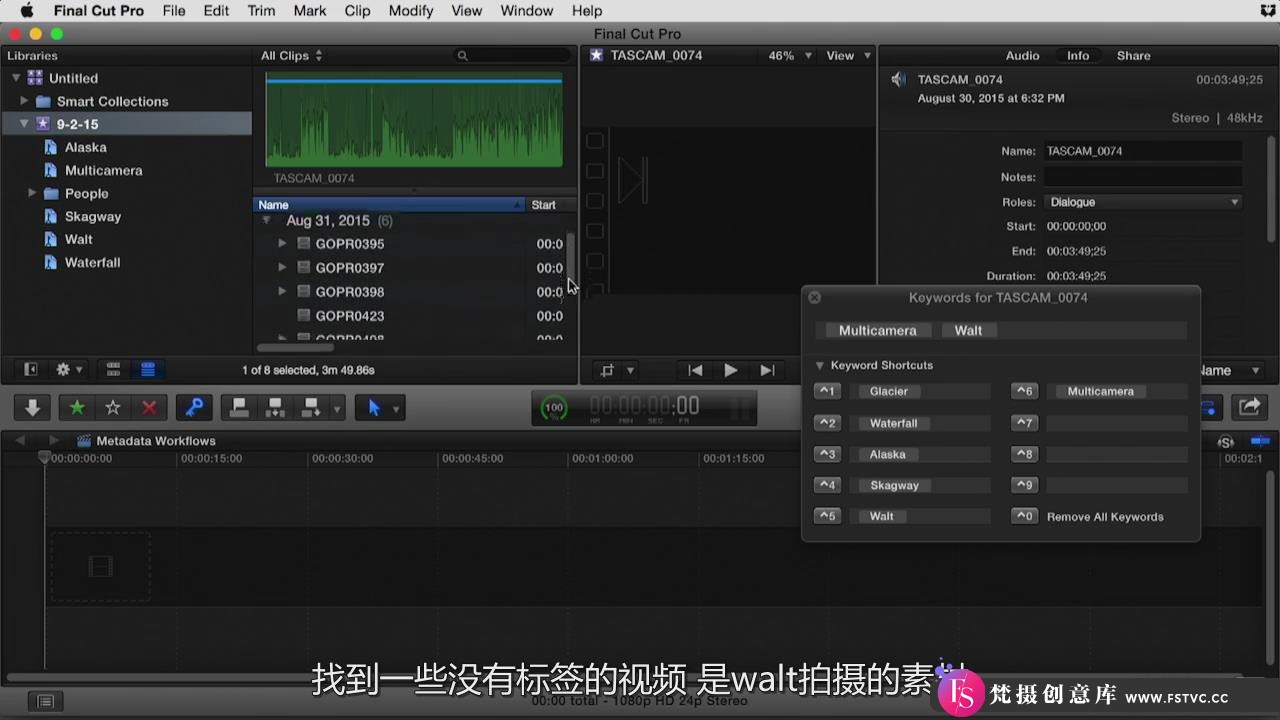Click the Notes field in inspector

point(1142,177)
